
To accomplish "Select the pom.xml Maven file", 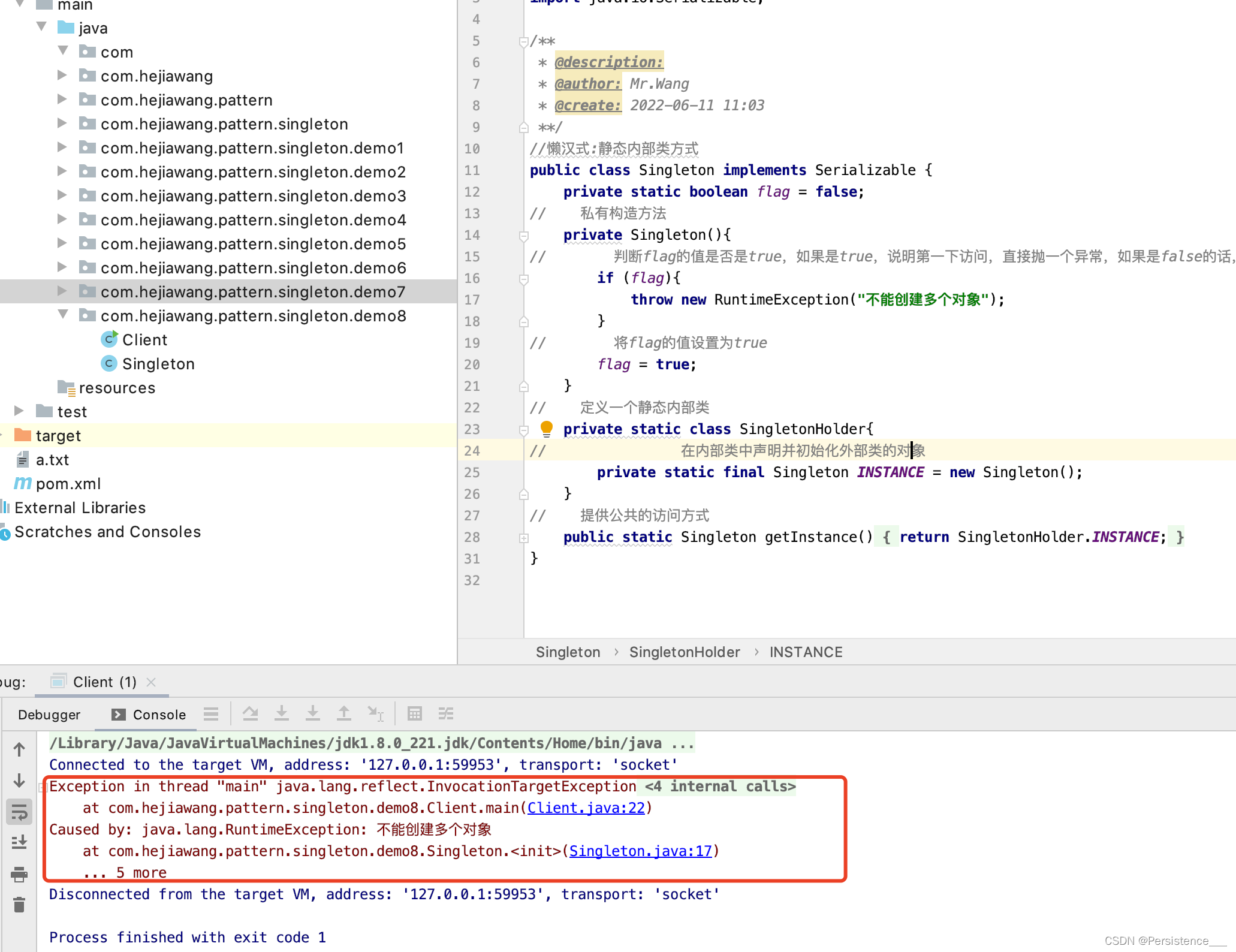I will pos(68,484).
